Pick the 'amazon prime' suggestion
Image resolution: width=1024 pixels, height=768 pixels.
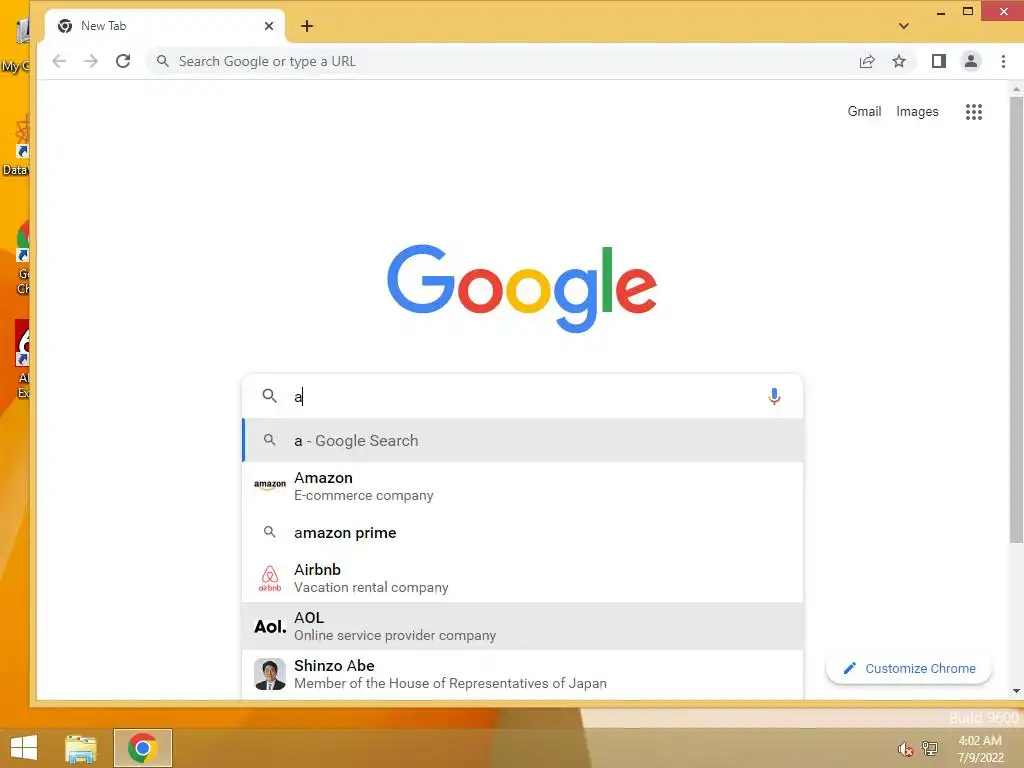point(522,532)
